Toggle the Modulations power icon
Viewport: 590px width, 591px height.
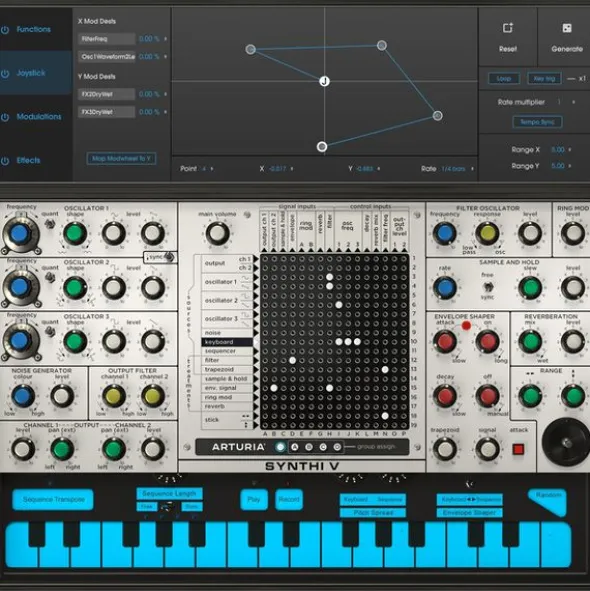tap(5, 117)
